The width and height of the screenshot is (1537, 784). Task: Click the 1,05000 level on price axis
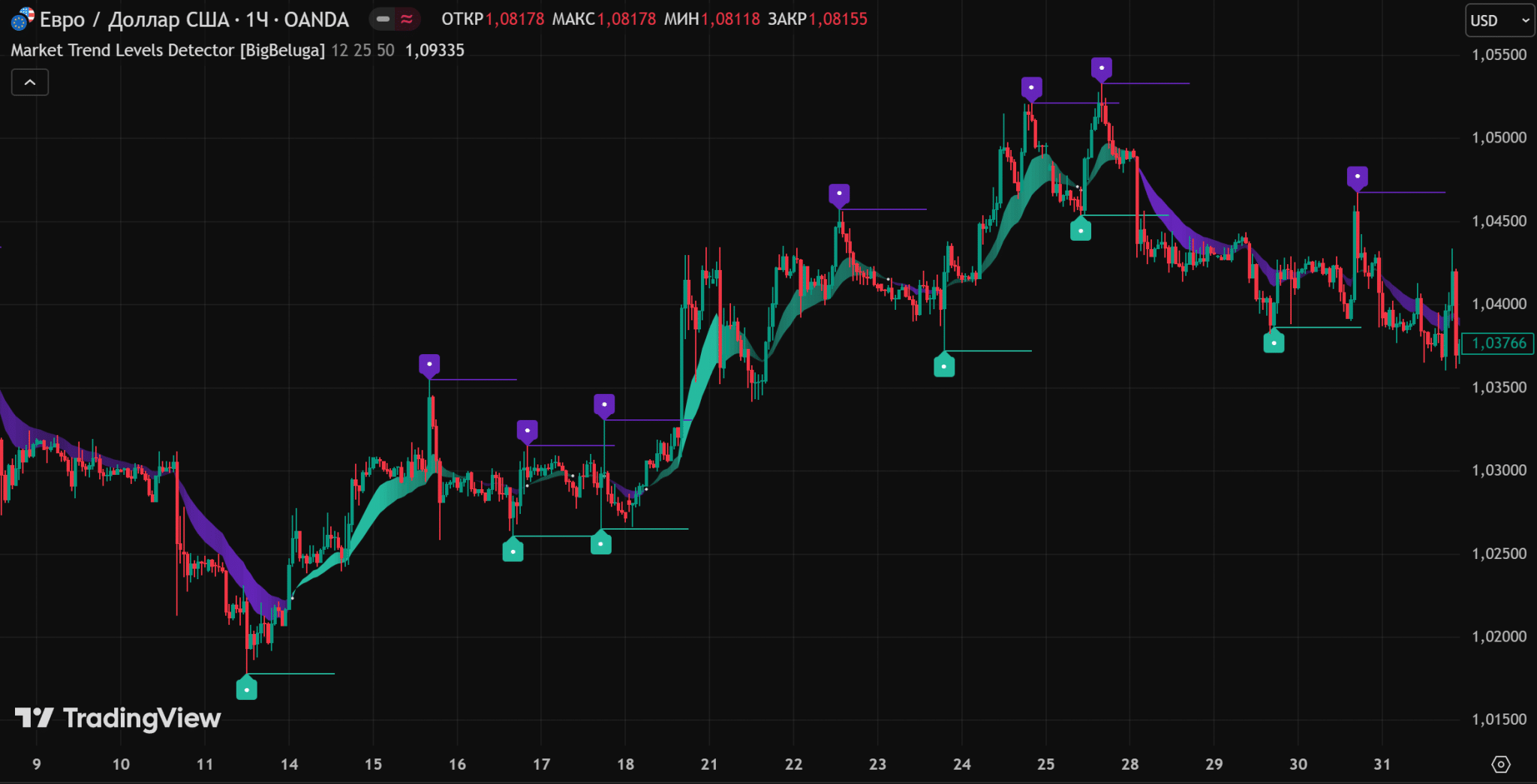[1499, 138]
